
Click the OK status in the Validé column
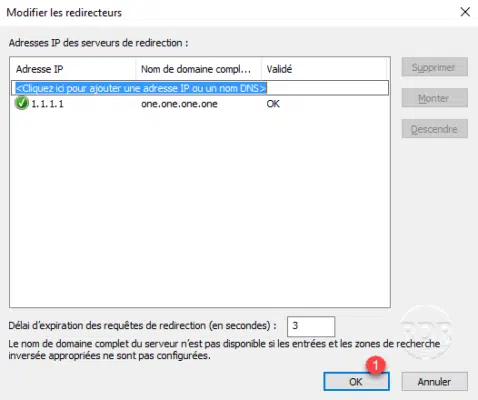(273, 104)
